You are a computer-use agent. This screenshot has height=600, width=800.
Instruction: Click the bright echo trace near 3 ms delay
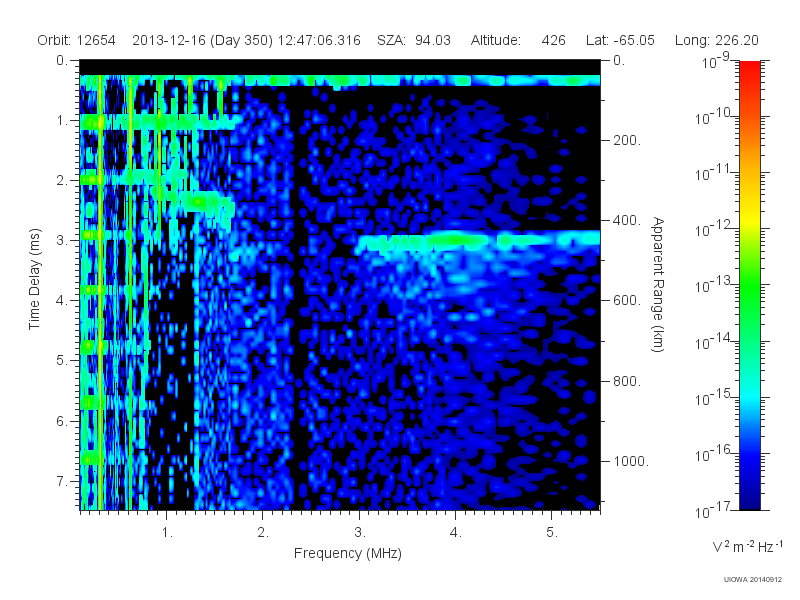point(477,240)
